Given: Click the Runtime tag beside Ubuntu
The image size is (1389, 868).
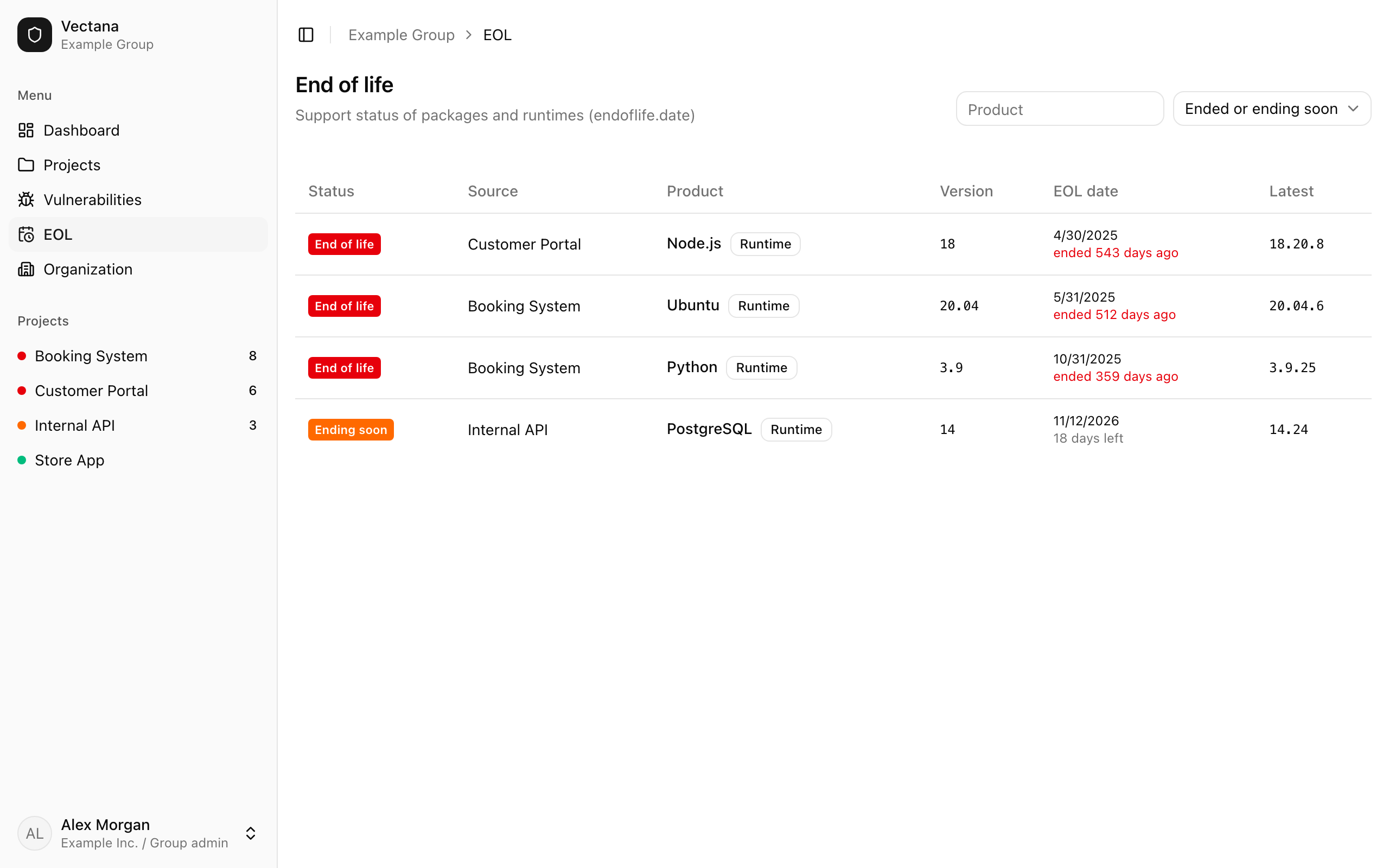Looking at the screenshot, I should tap(763, 306).
